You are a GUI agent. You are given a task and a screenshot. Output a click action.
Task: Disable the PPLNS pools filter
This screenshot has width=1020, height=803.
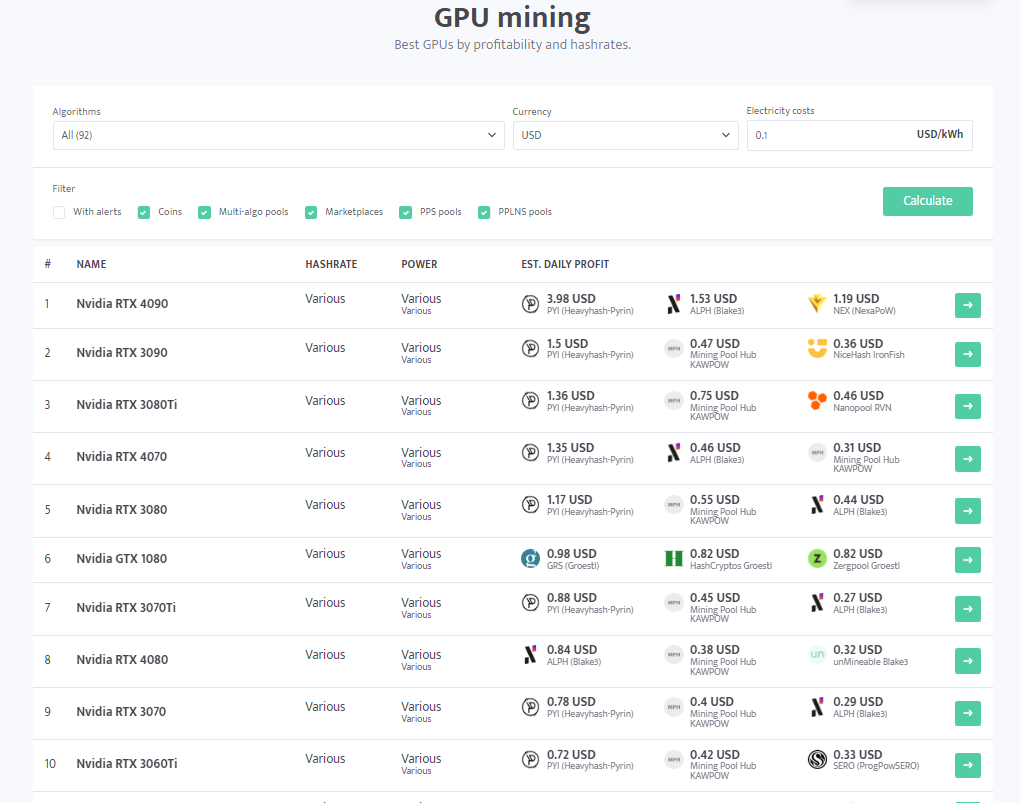tap(484, 212)
